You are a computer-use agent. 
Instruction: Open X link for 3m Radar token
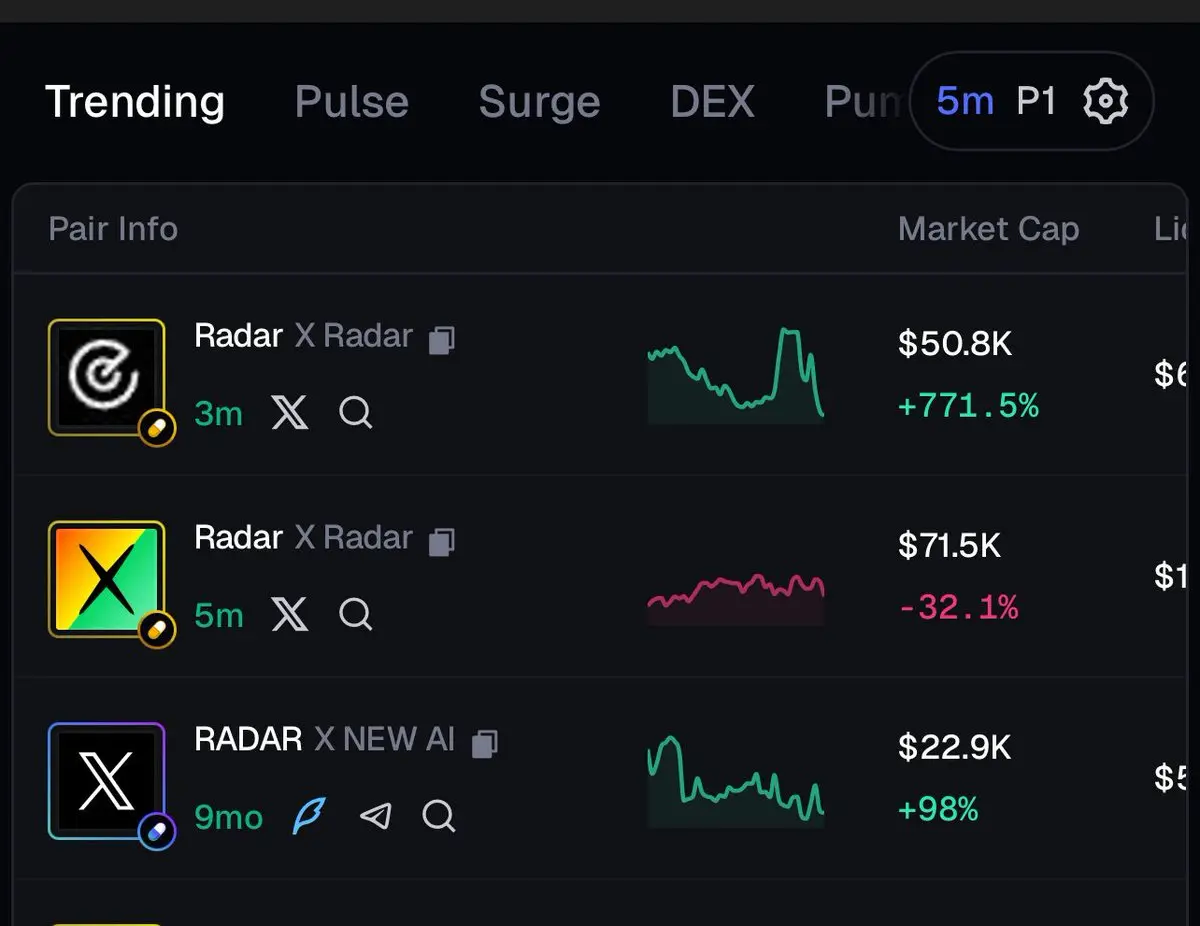290,412
